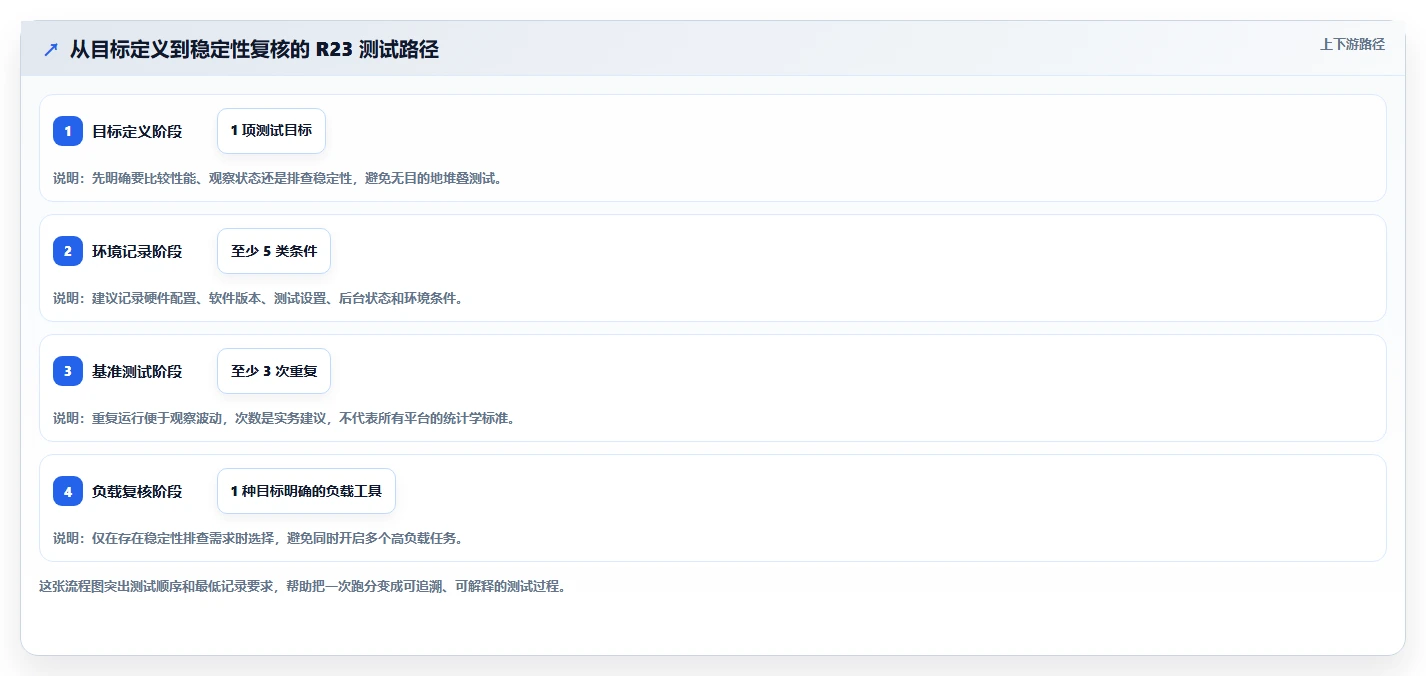
Task: Click the 上下游路径 label in the header
Action: (x=1352, y=44)
